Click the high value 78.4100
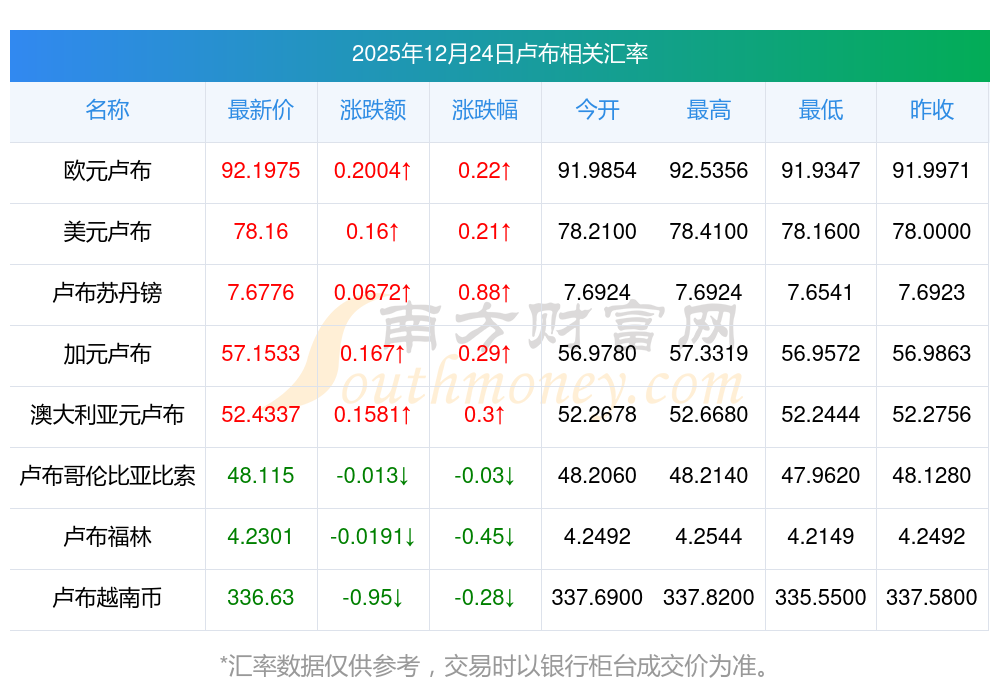The width and height of the screenshot is (1000, 697). coord(709,231)
